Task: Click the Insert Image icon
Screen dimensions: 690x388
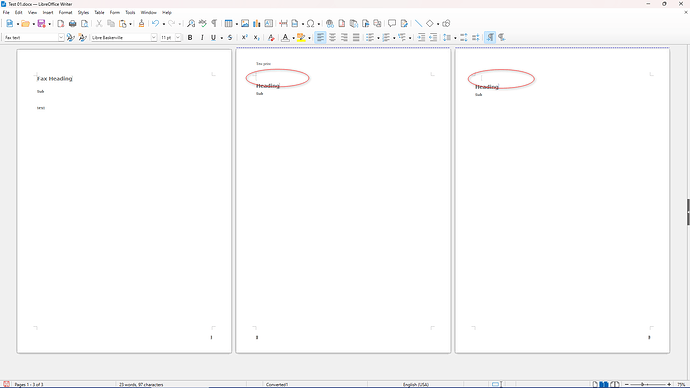Action: pos(245,24)
